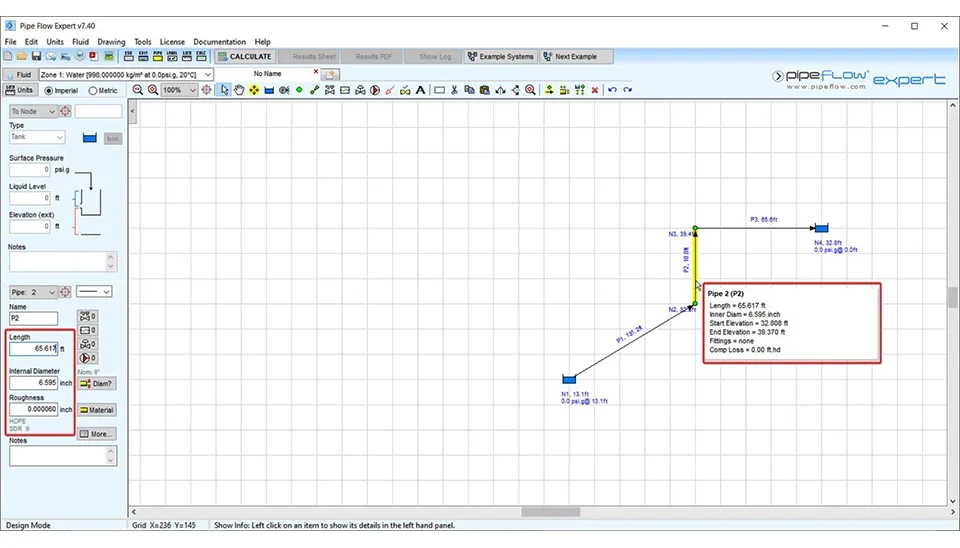Image resolution: width=960 pixels, height=548 pixels.
Task: Expand the 100% zoom level dropdown
Action: [193, 90]
